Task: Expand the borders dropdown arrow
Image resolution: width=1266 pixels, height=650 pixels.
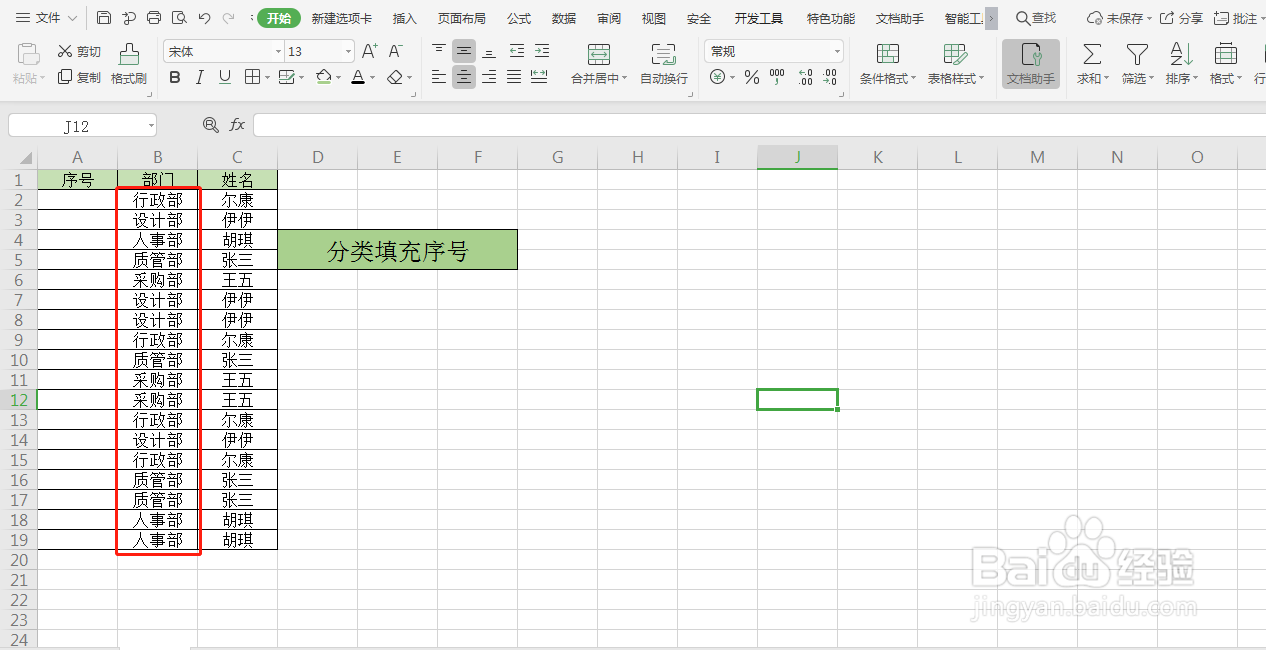Action: (x=267, y=77)
